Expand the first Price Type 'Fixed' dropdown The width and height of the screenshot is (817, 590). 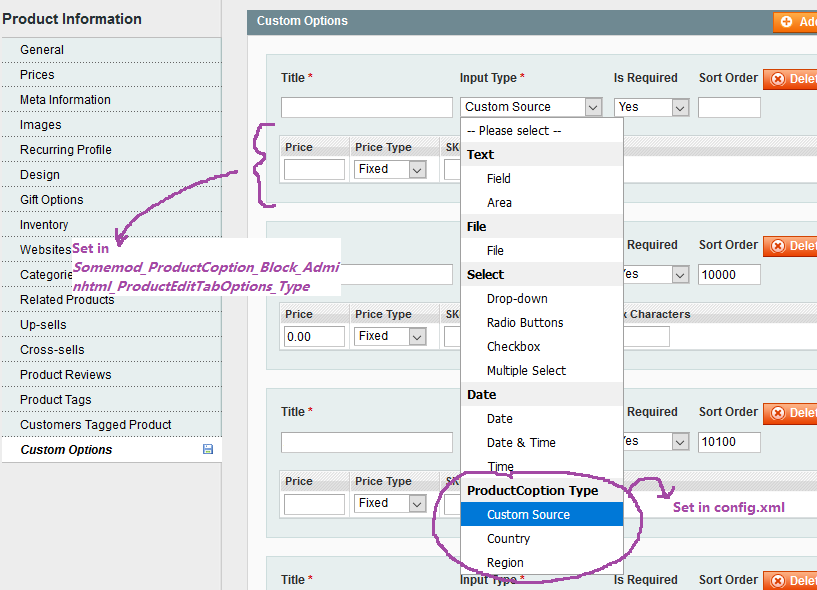click(x=391, y=170)
